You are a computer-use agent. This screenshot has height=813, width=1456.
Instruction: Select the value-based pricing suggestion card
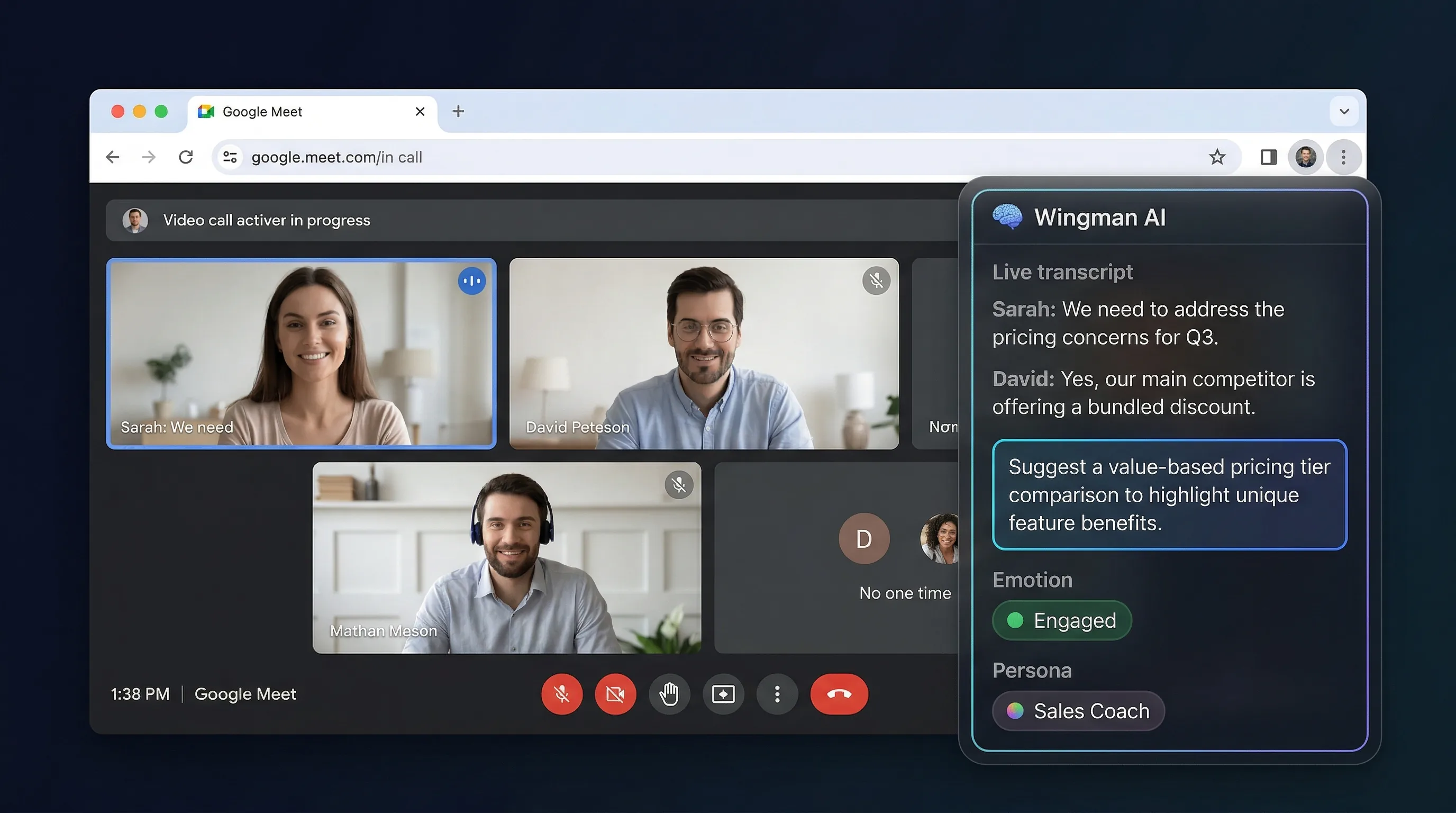pos(1169,495)
